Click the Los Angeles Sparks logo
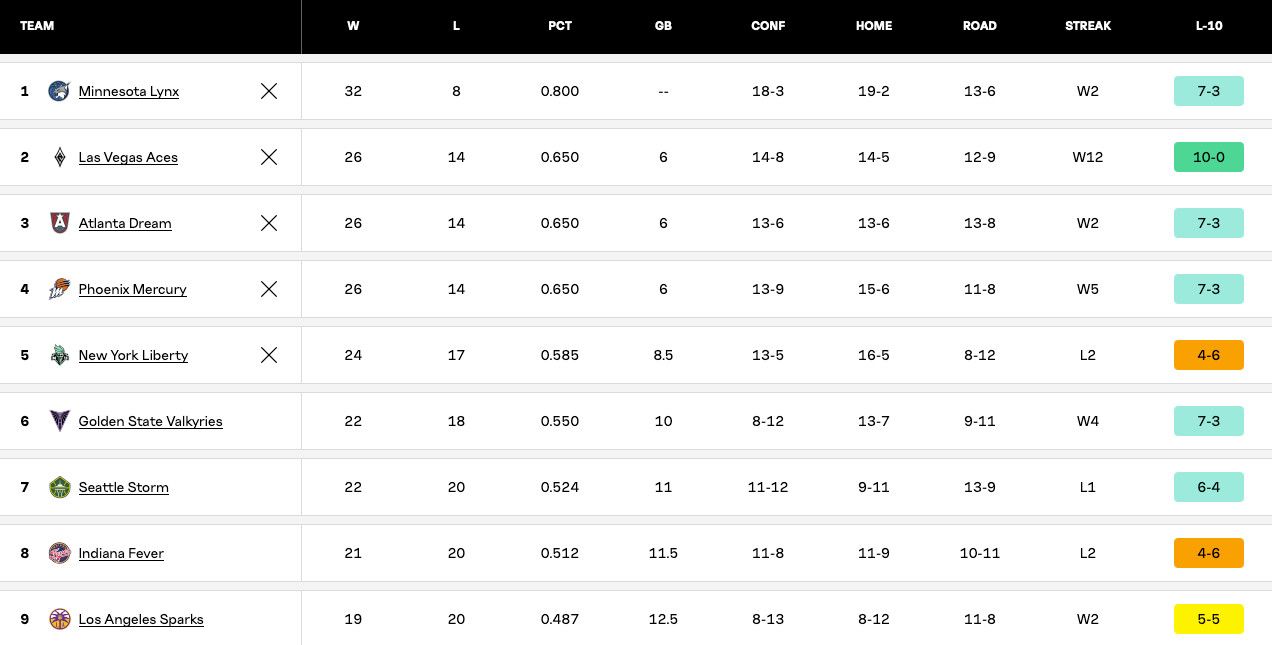Screen dimensions: 1272x645 pyautogui.click(x=59, y=619)
